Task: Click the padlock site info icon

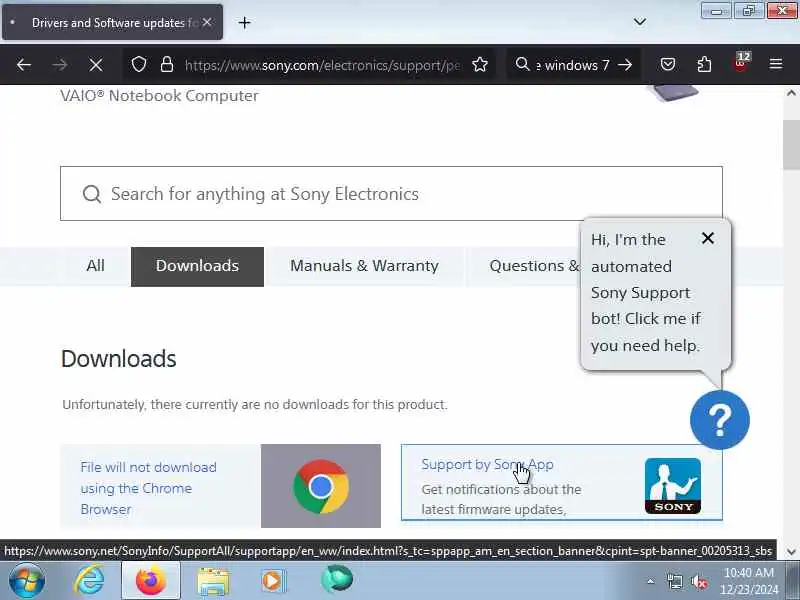Action: tap(167, 65)
